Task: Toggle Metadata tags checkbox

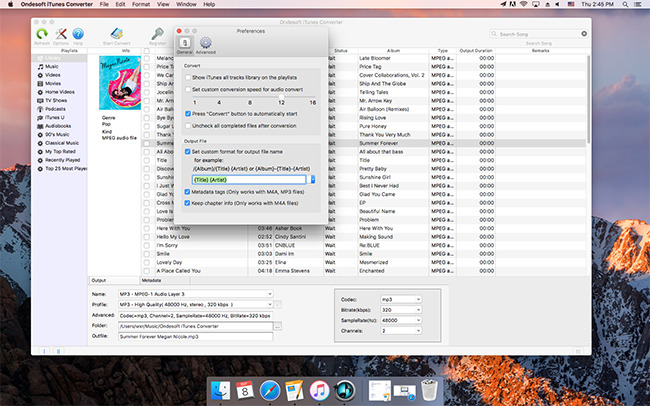Action: click(x=187, y=192)
